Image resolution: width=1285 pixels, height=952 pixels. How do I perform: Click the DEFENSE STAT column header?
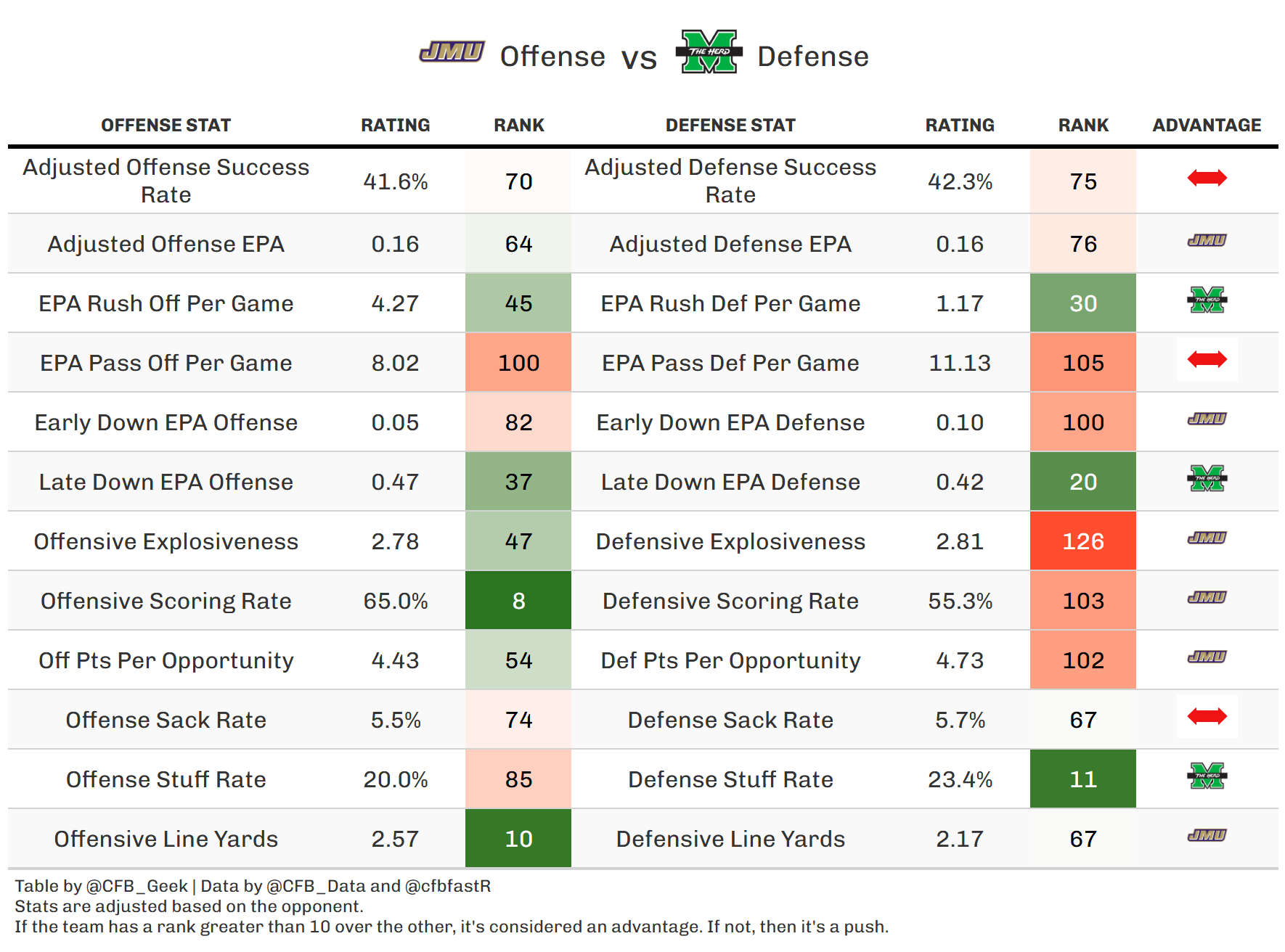(x=730, y=126)
